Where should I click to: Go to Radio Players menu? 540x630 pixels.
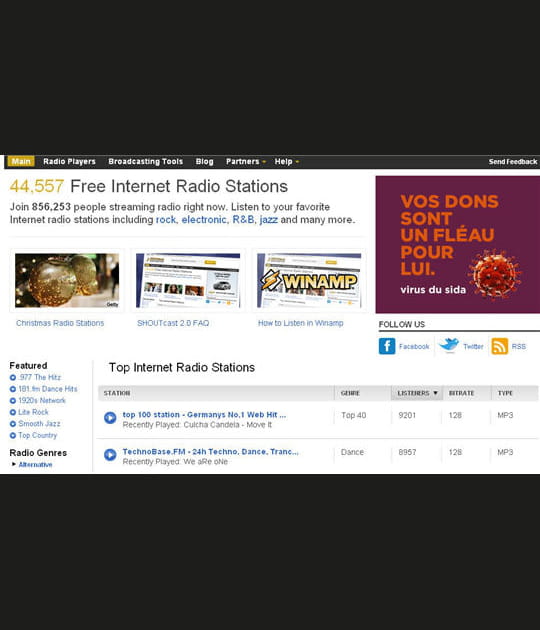point(70,162)
